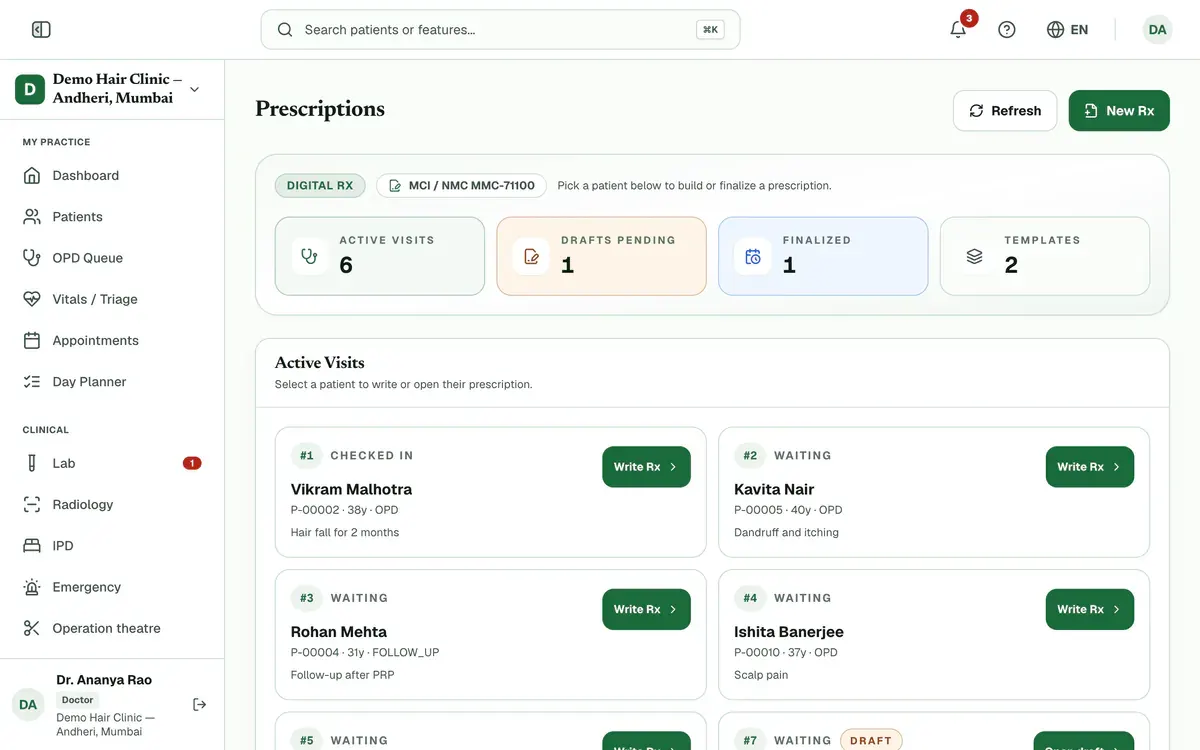Click the Emergency siren icon
The width and height of the screenshot is (1200, 750).
click(32, 588)
